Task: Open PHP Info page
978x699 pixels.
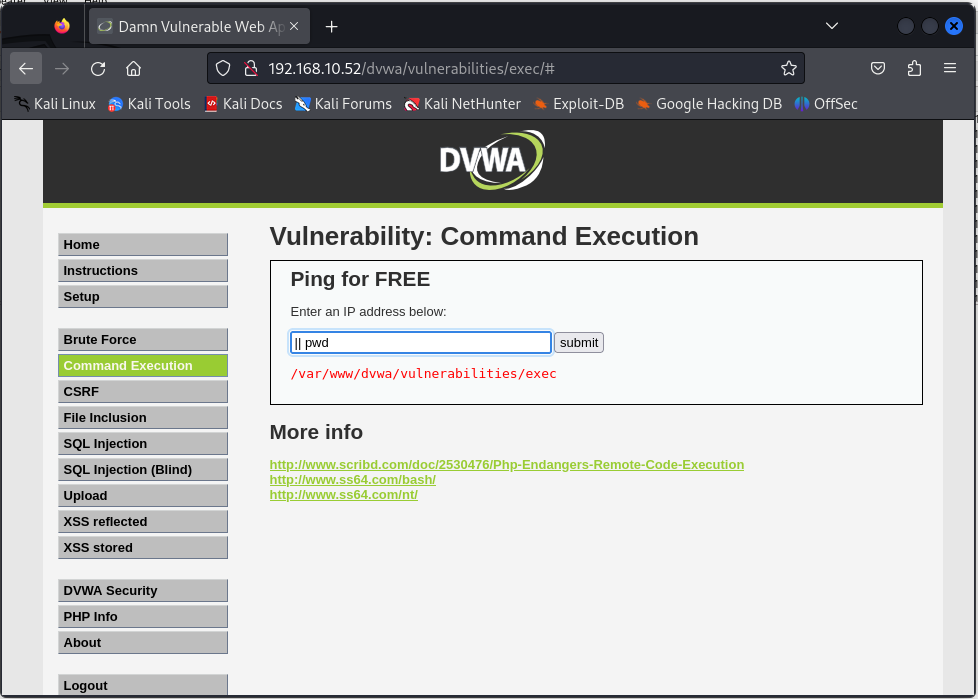Action: (143, 617)
